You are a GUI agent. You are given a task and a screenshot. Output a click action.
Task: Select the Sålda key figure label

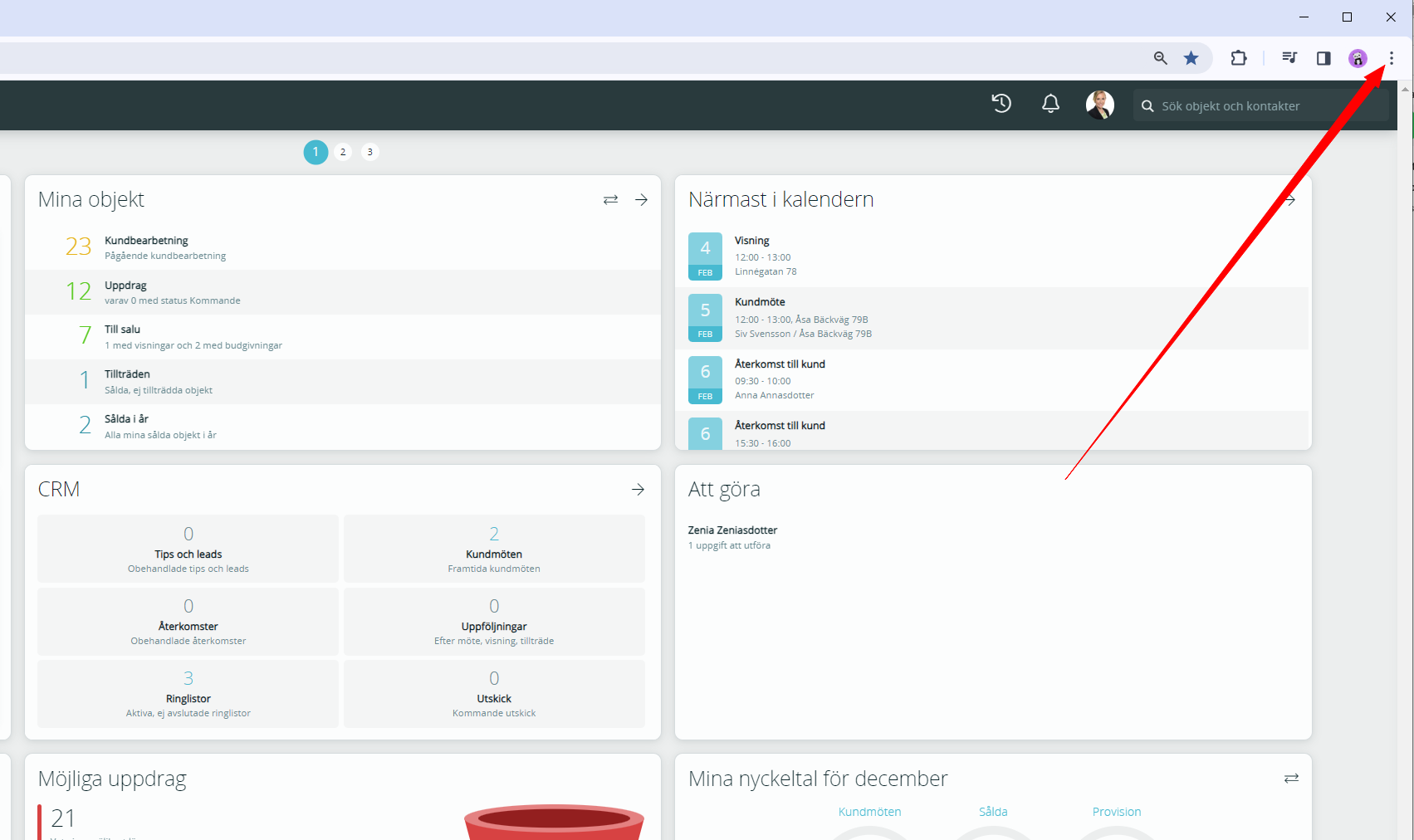pyautogui.click(x=993, y=812)
